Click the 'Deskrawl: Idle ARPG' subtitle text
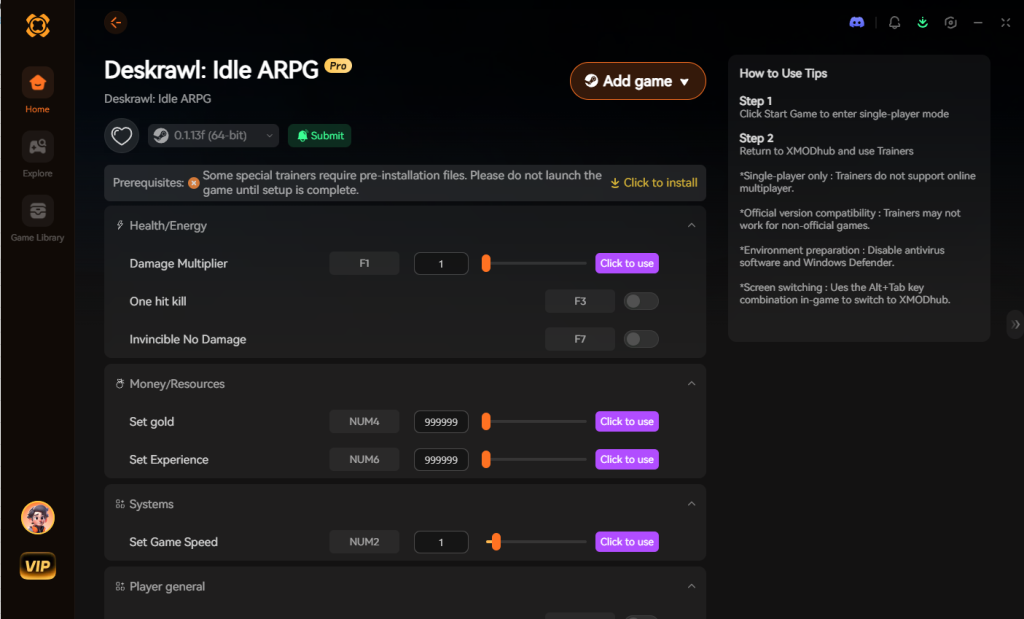The width and height of the screenshot is (1024, 619). click(157, 99)
